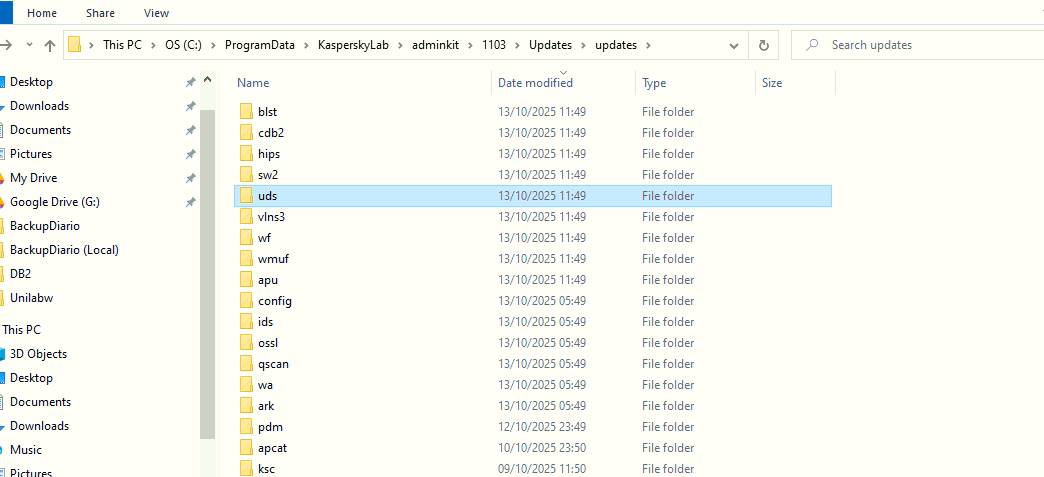Open My Drive in sidebar
The image size is (1044, 477).
pos(33,178)
